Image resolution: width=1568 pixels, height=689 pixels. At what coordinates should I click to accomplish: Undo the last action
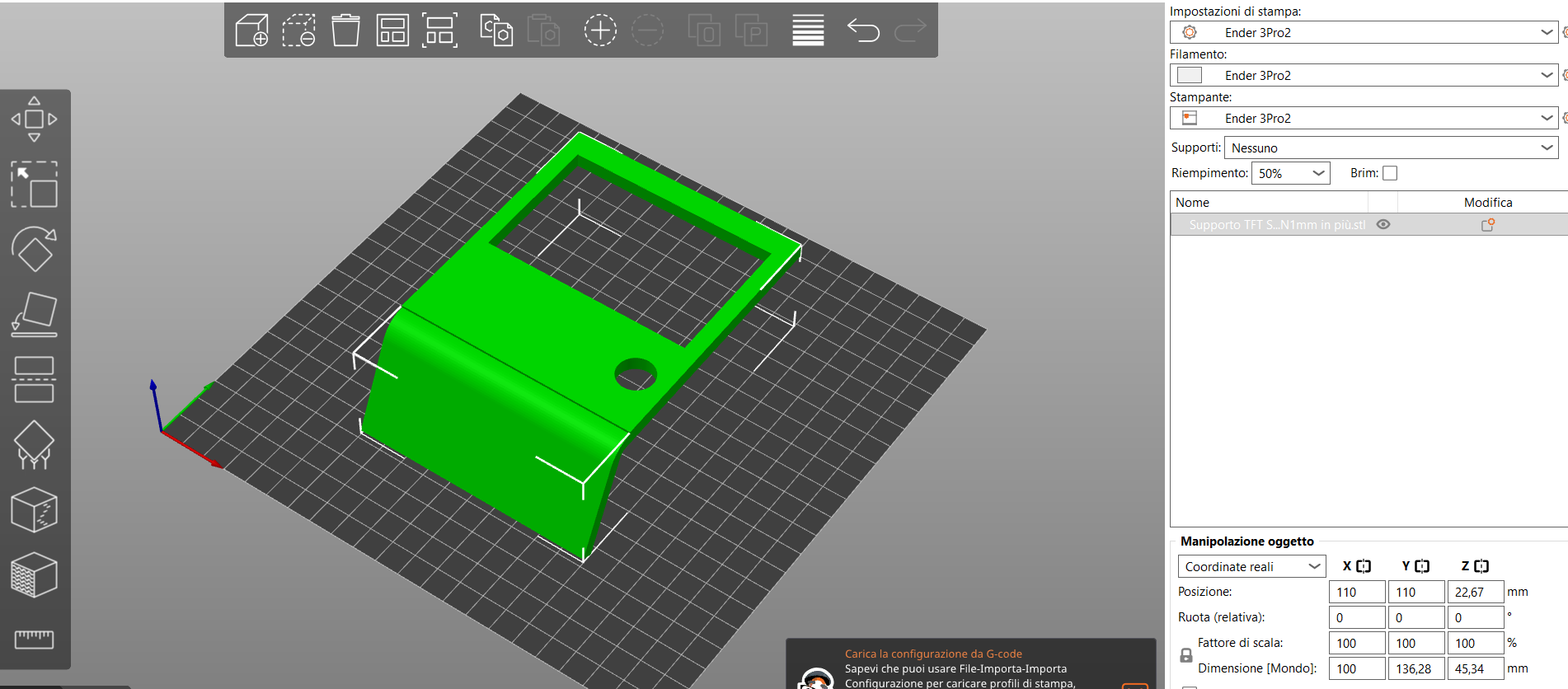pyautogui.click(x=863, y=30)
